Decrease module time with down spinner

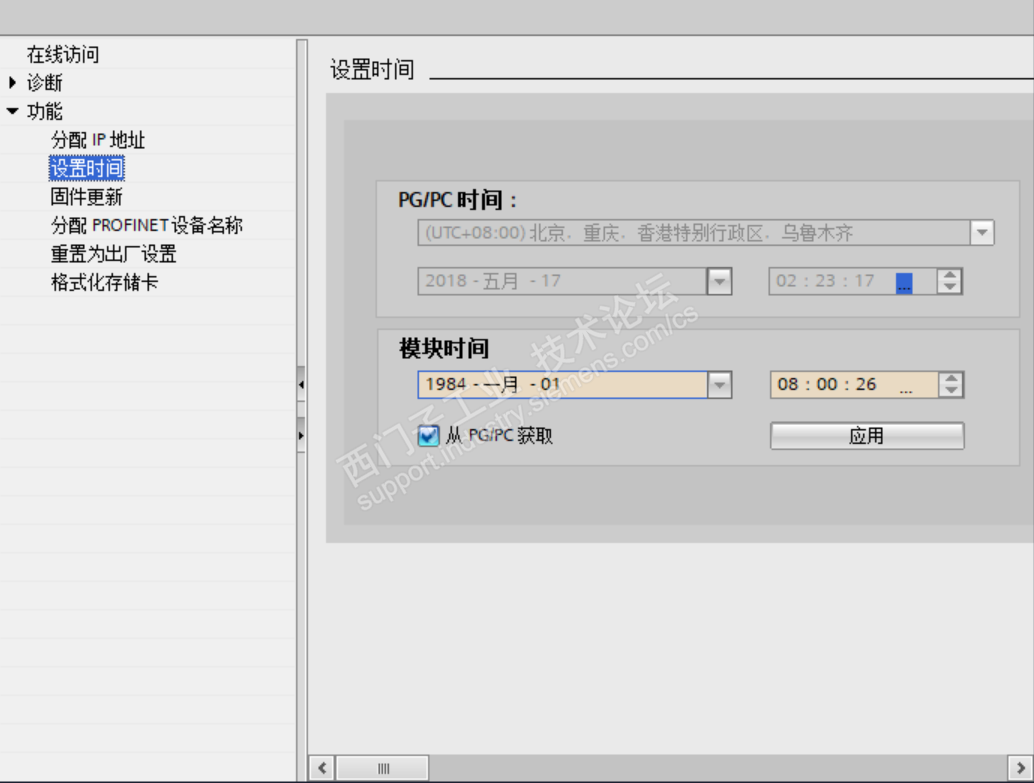[951, 391]
